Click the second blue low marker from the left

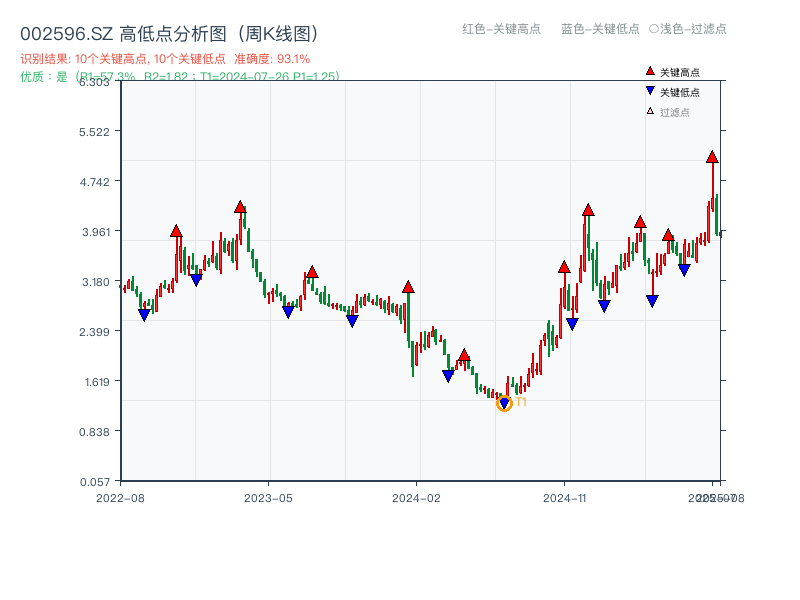(196, 280)
